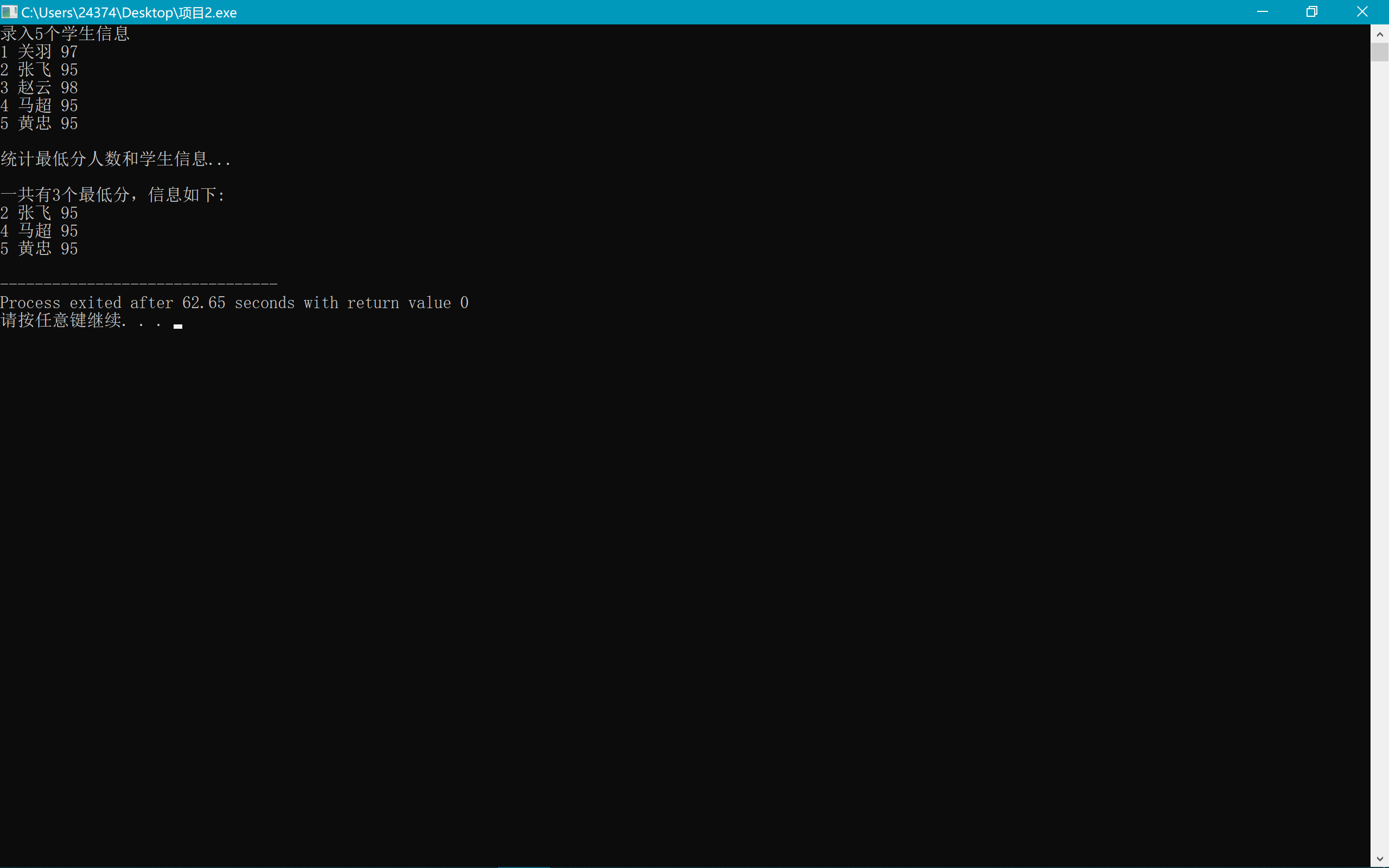This screenshot has width=1389, height=868.
Task: Restore down the console window
Action: (1311, 11)
